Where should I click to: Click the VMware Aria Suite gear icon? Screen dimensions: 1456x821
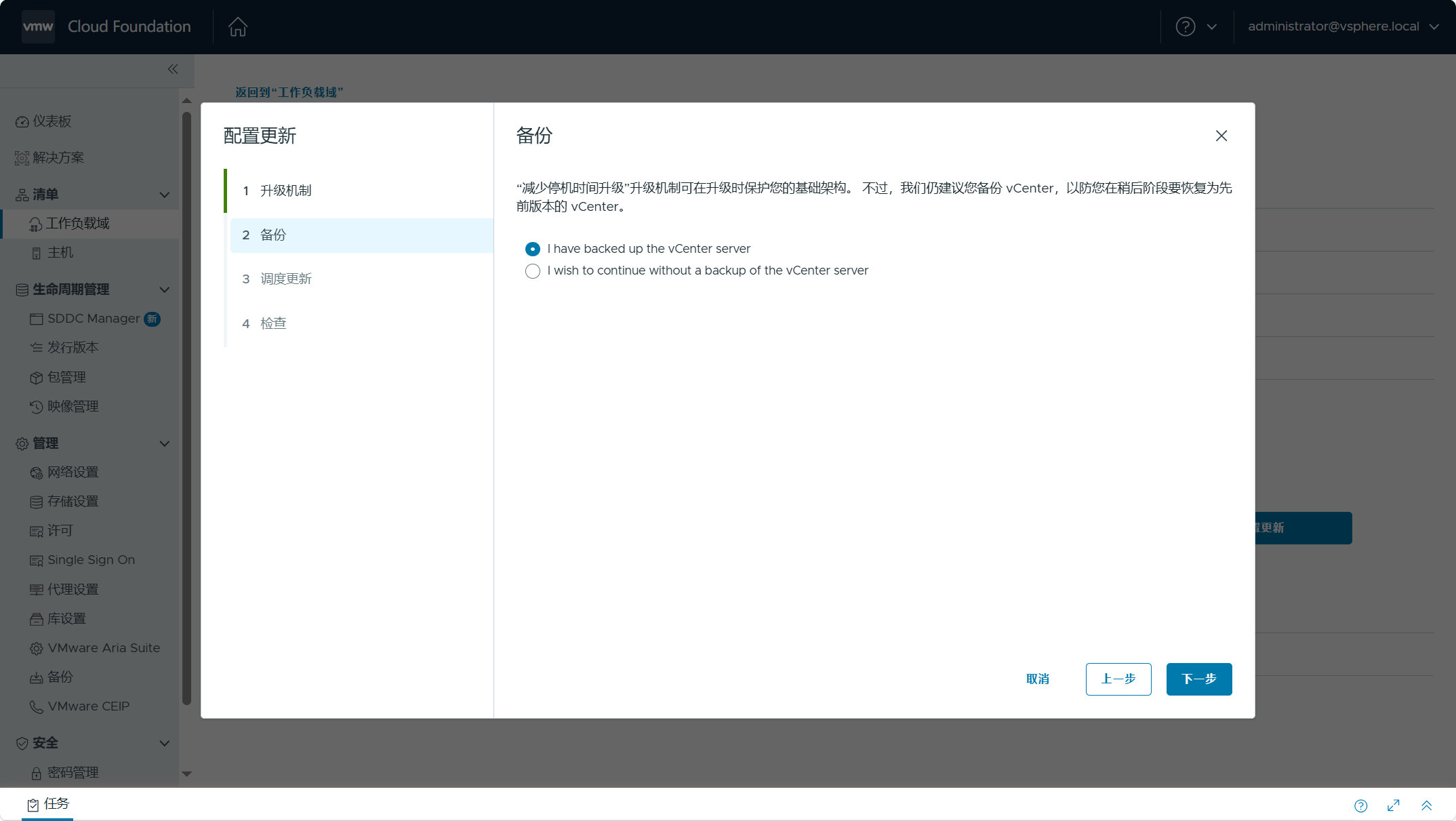37,649
